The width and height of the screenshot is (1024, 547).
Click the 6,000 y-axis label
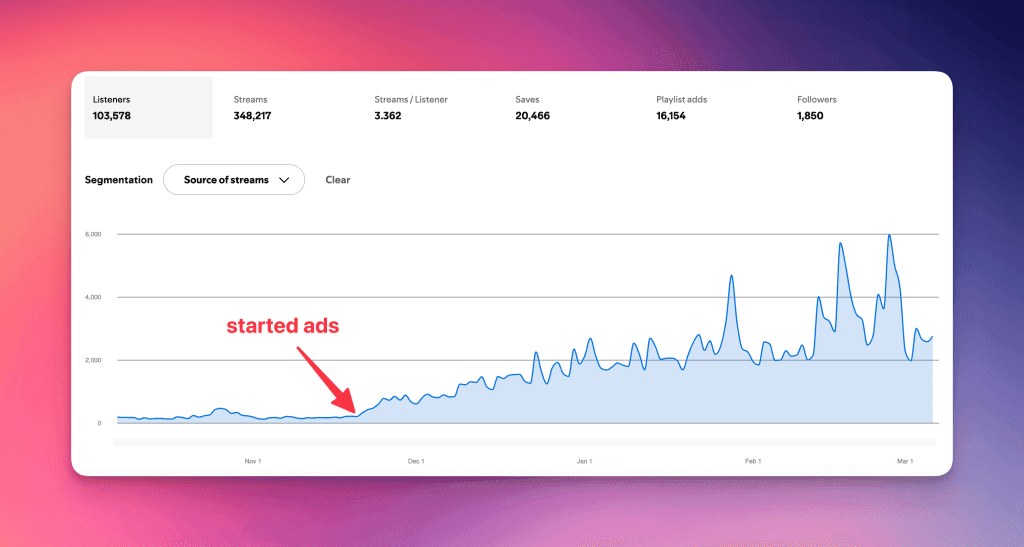[x=93, y=234]
